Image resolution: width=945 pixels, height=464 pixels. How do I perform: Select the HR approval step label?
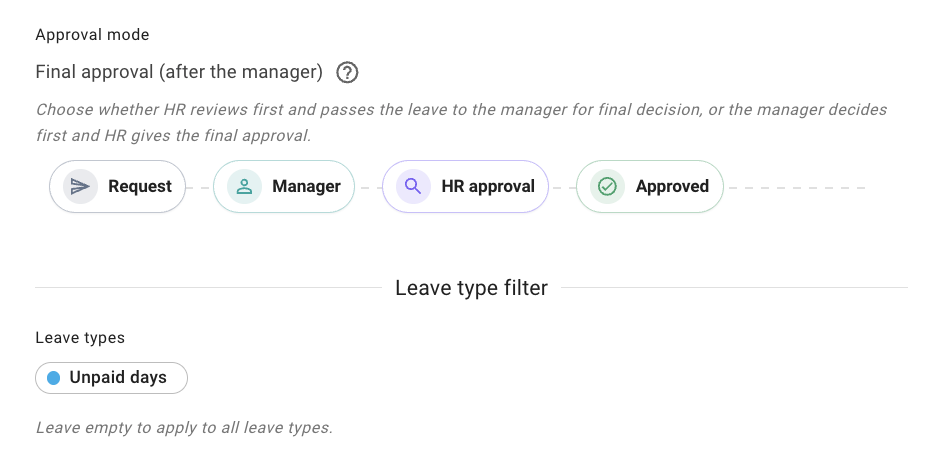488,187
